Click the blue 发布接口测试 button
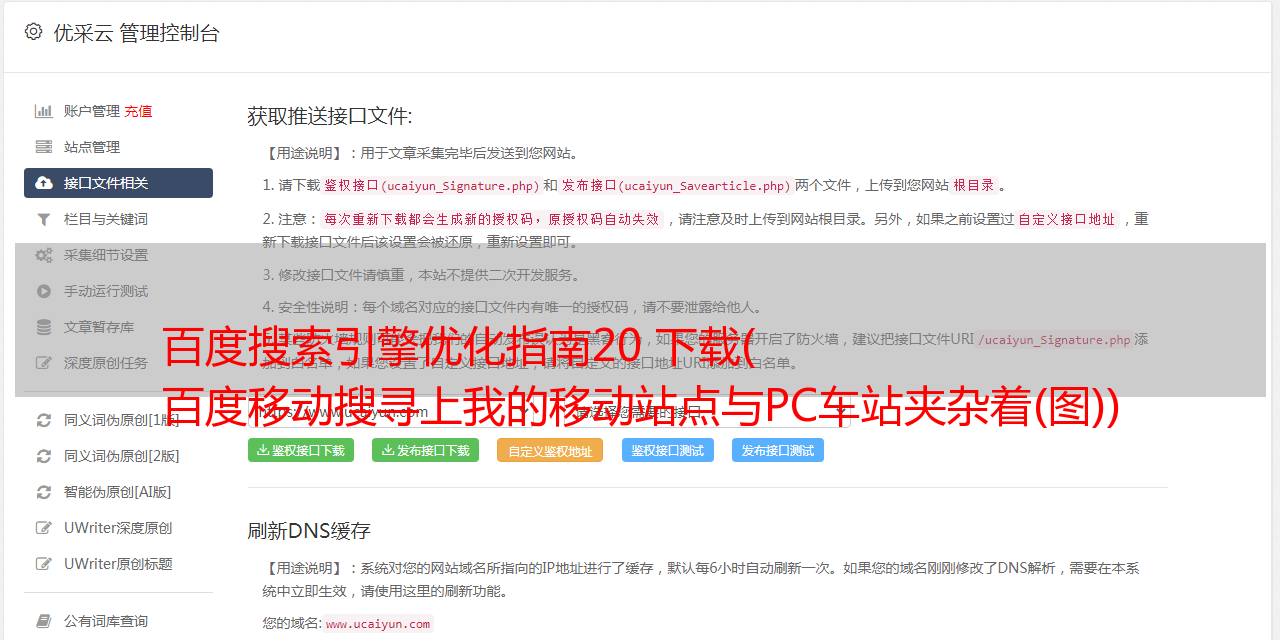 pyautogui.click(x=778, y=450)
